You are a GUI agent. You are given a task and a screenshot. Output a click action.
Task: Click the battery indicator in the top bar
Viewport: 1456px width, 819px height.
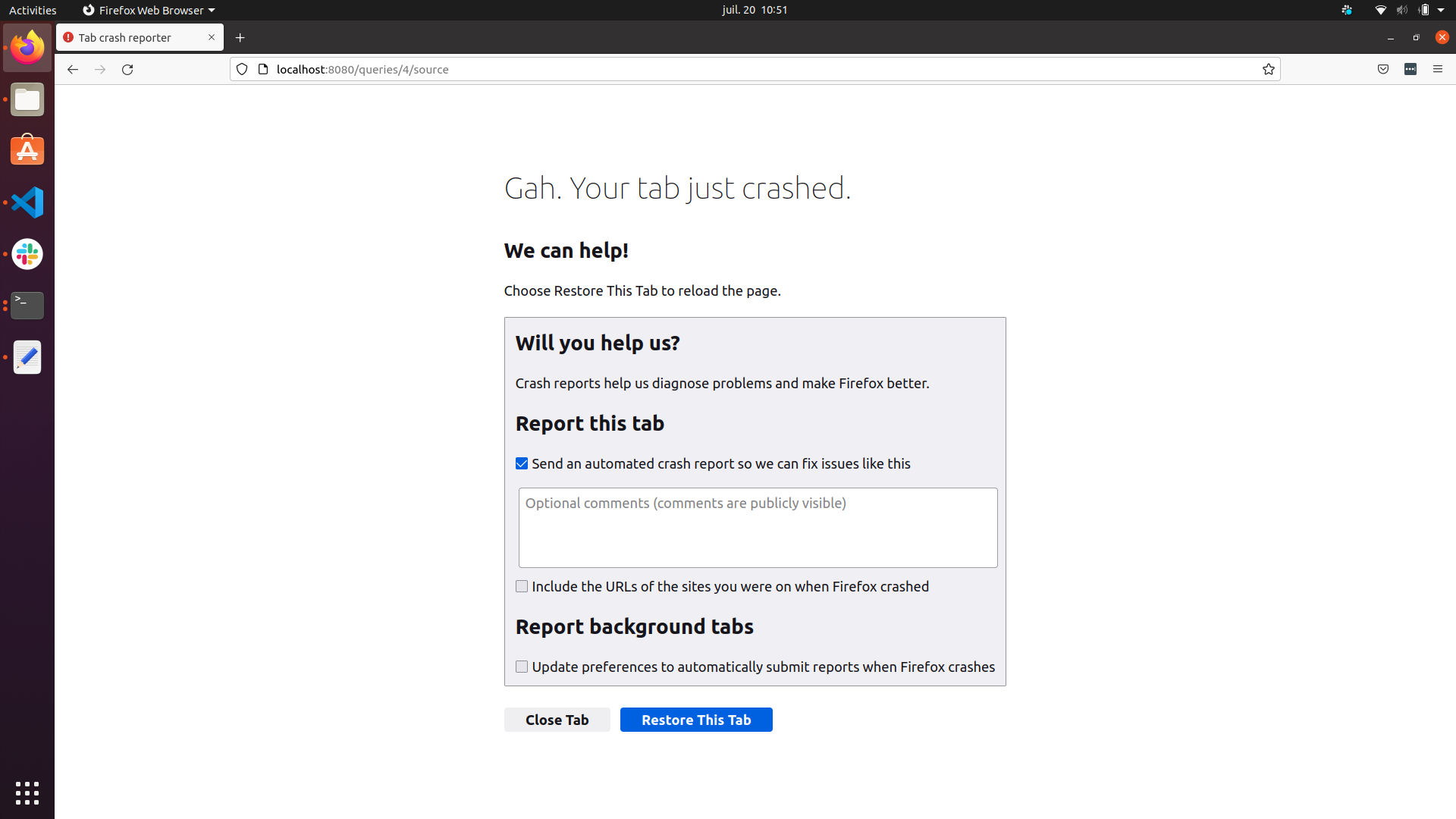[x=1424, y=10]
